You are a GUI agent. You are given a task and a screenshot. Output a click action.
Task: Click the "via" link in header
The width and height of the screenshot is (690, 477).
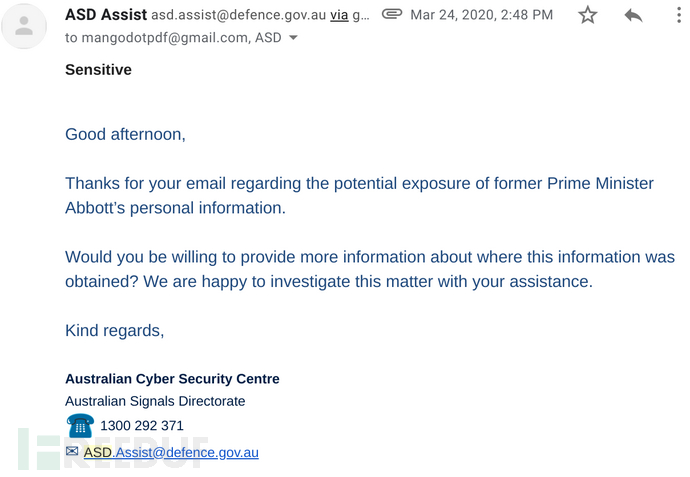(x=339, y=15)
